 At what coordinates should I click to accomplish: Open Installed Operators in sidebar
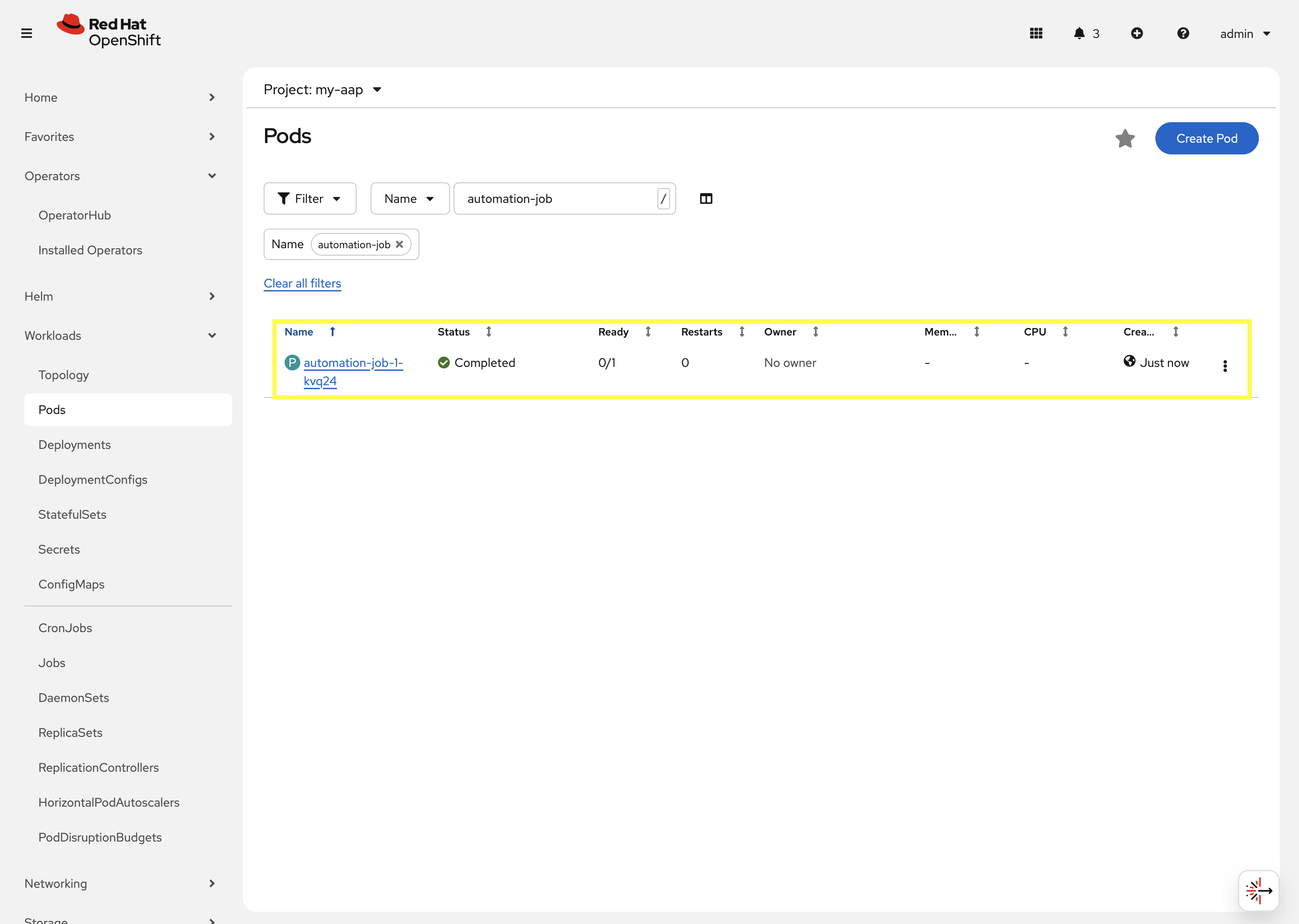coord(90,250)
